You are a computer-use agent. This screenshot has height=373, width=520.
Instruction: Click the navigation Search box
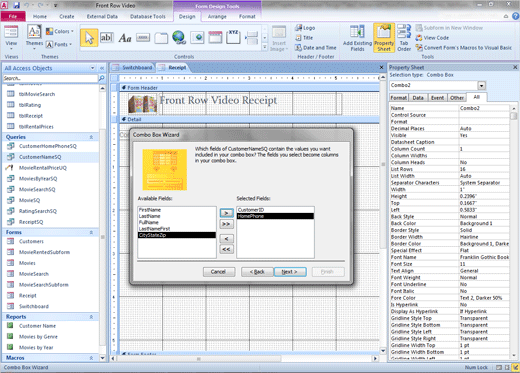click(50, 78)
